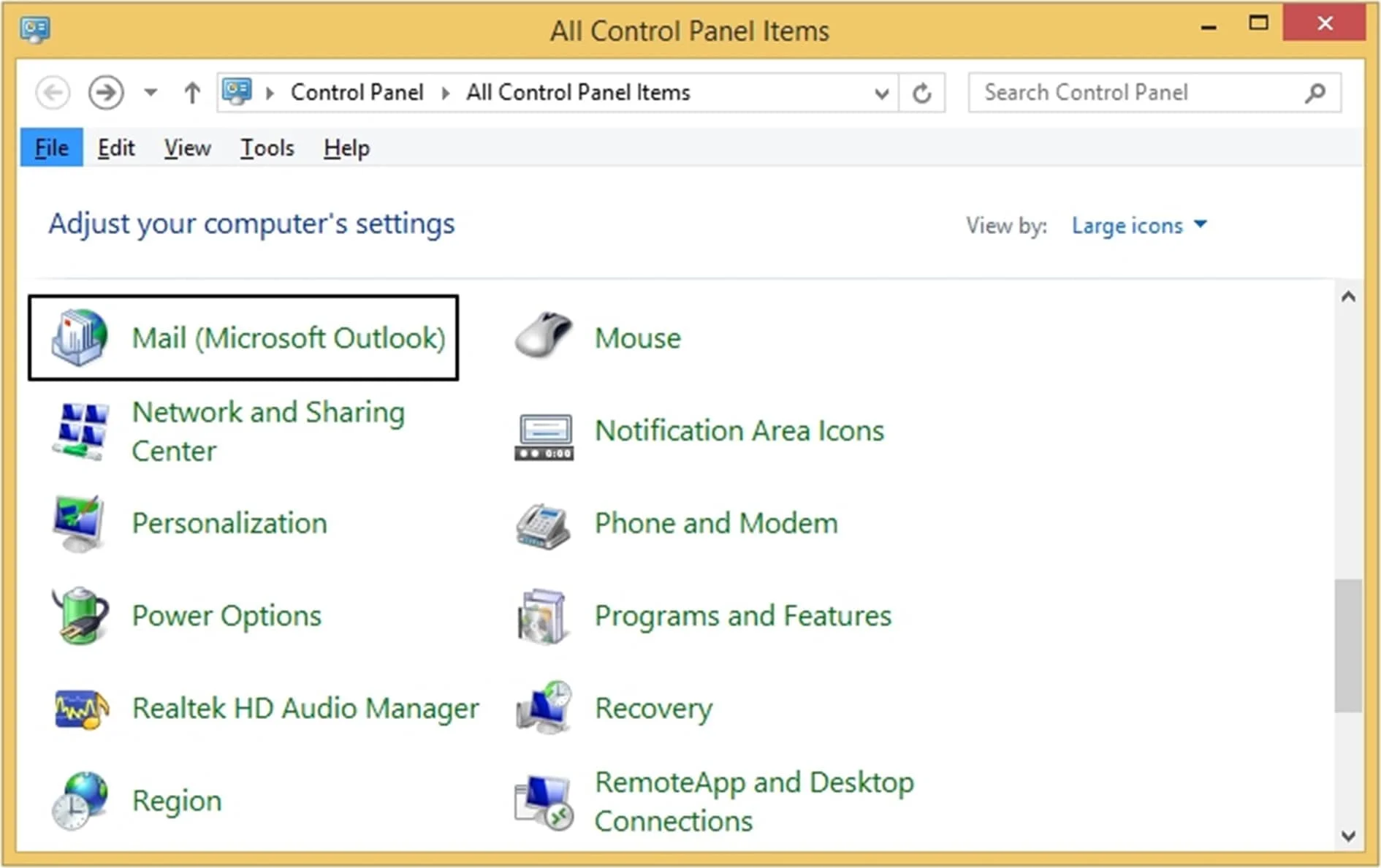
Task: Click the Recovery link text
Action: [x=654, y=709]
